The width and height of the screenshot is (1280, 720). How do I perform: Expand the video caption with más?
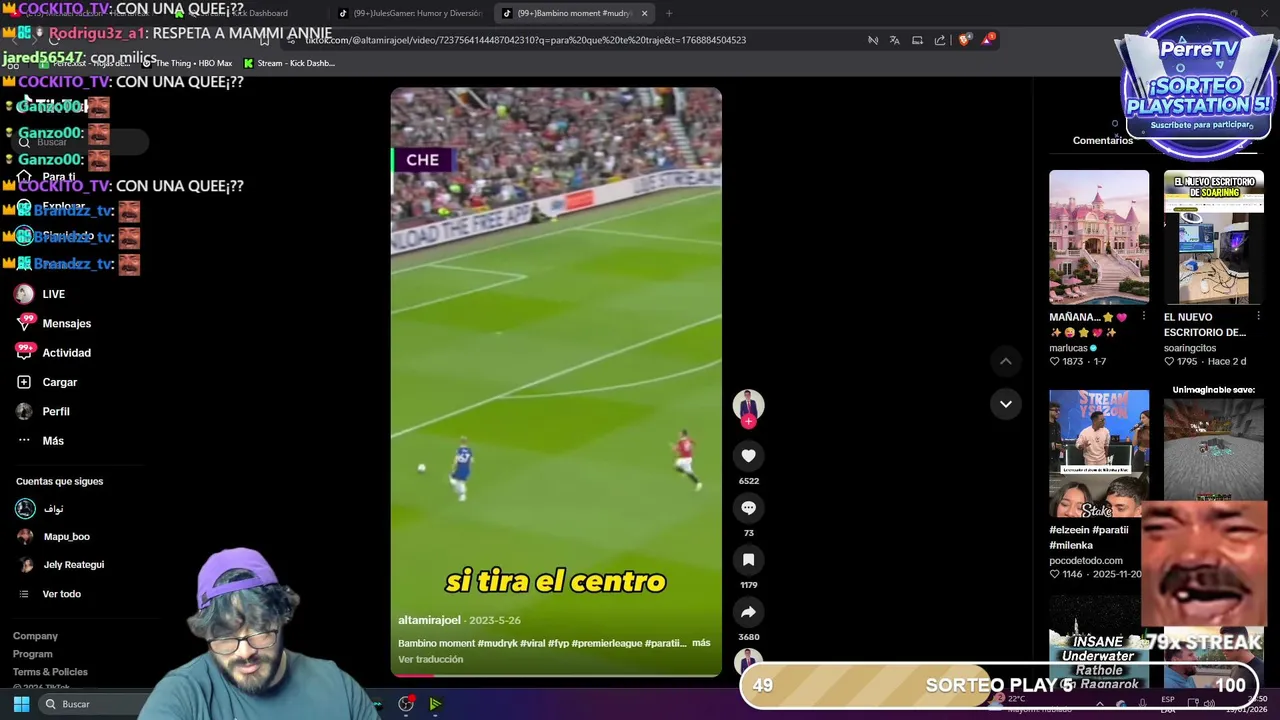point(701,643)
